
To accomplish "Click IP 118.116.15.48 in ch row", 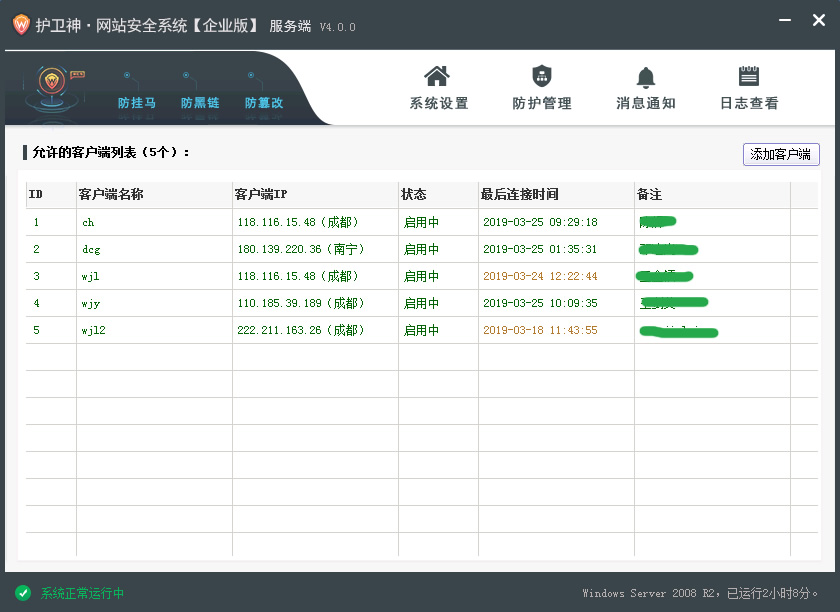I will (298, 222).
